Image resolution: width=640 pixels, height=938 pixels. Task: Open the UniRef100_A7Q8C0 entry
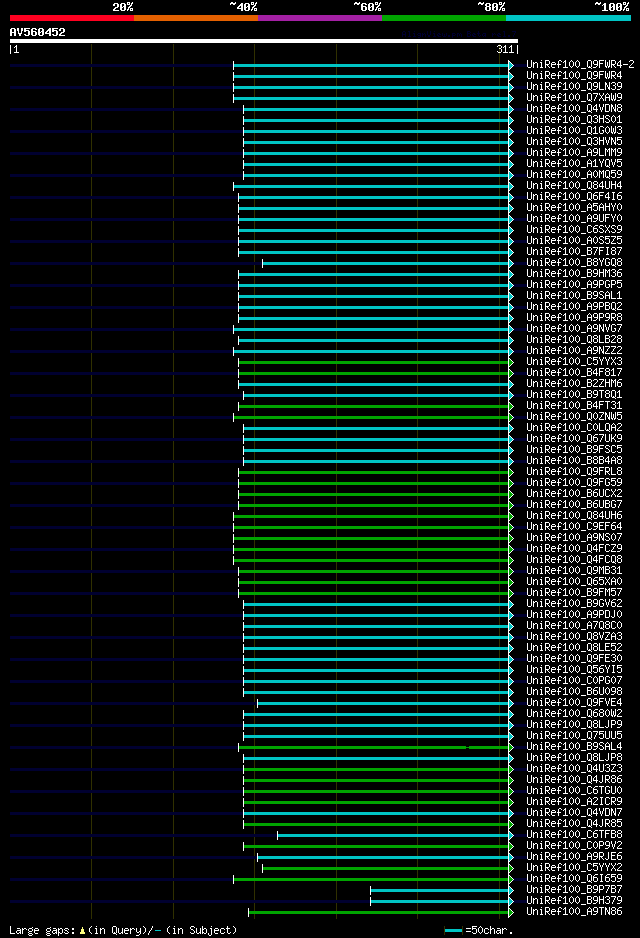point(574,626)
